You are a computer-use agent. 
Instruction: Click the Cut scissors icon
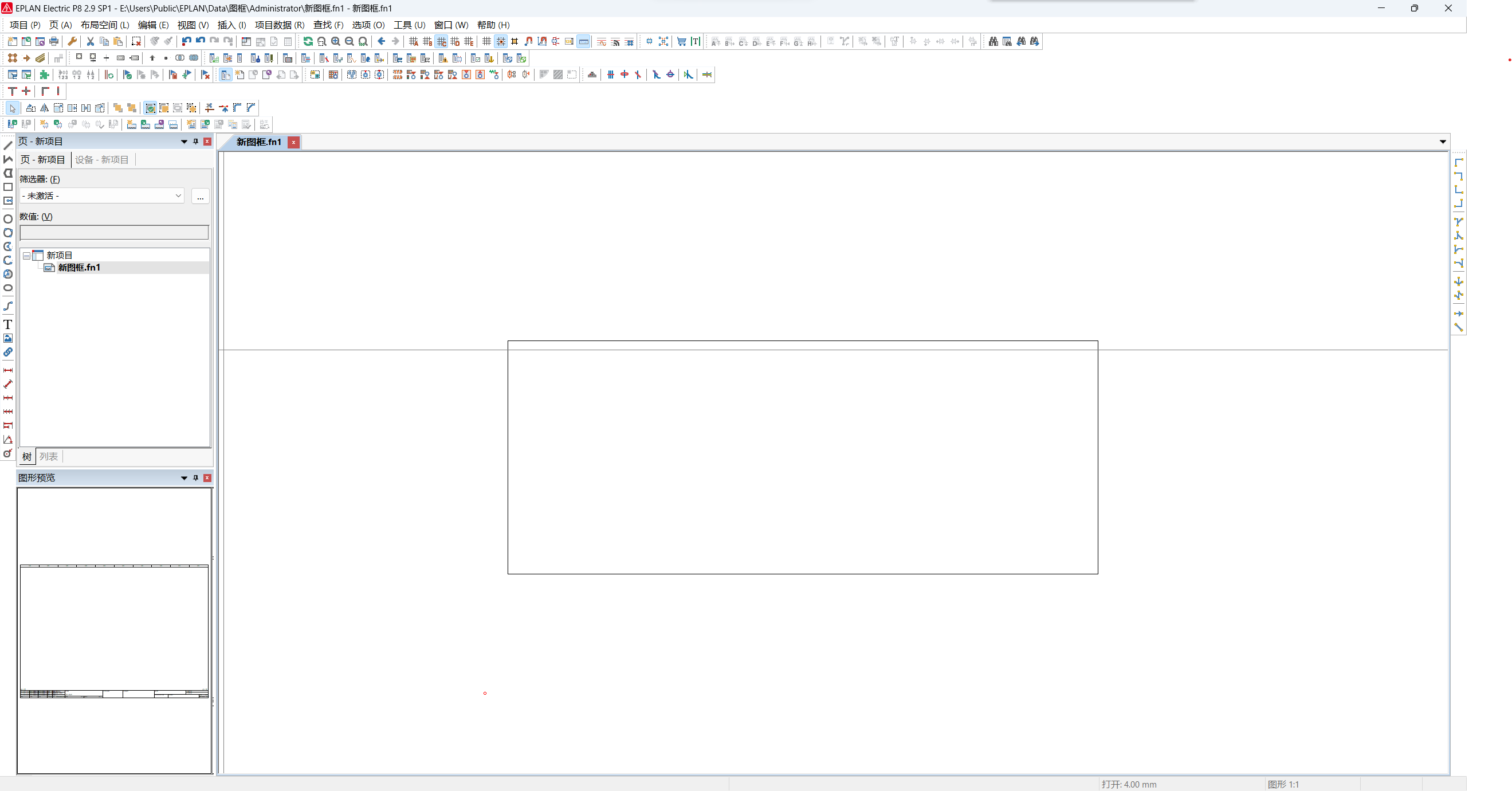click(x=91, y=41)
